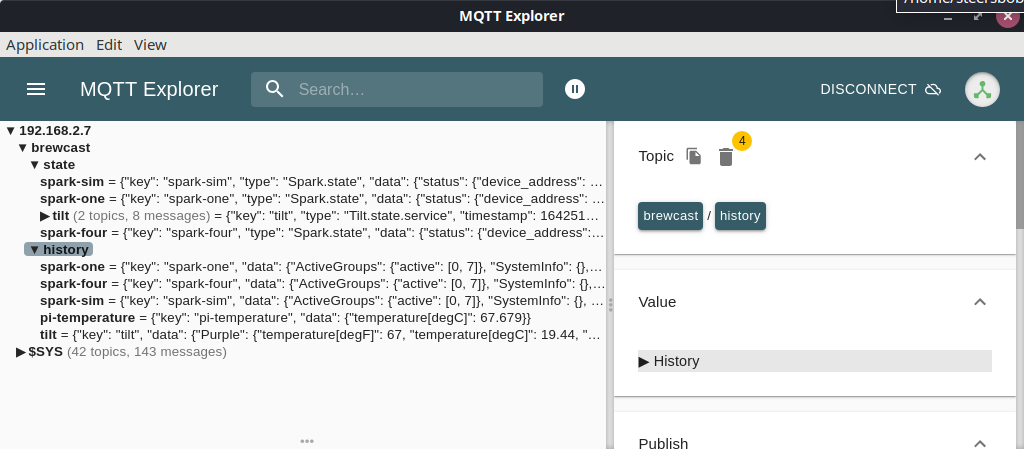This screenshot has height=449, width=1024.
Task: Collapse the Publish panel chevron
Action: click(x=980, y=444)
